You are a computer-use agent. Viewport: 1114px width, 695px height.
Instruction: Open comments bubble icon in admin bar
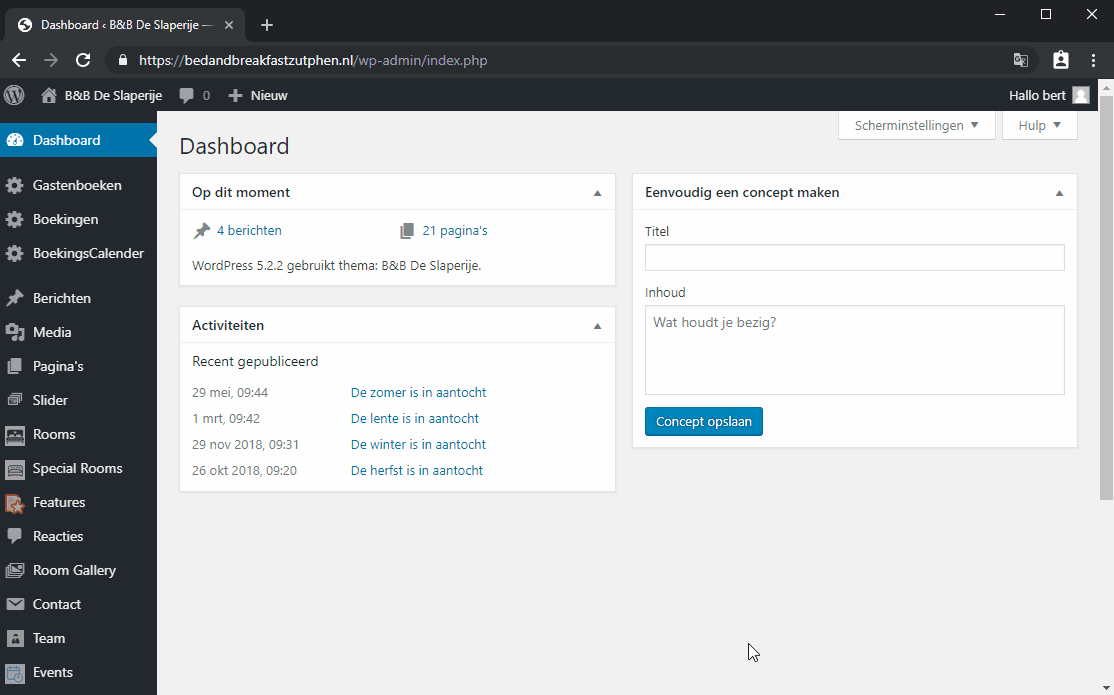(186, 95)
